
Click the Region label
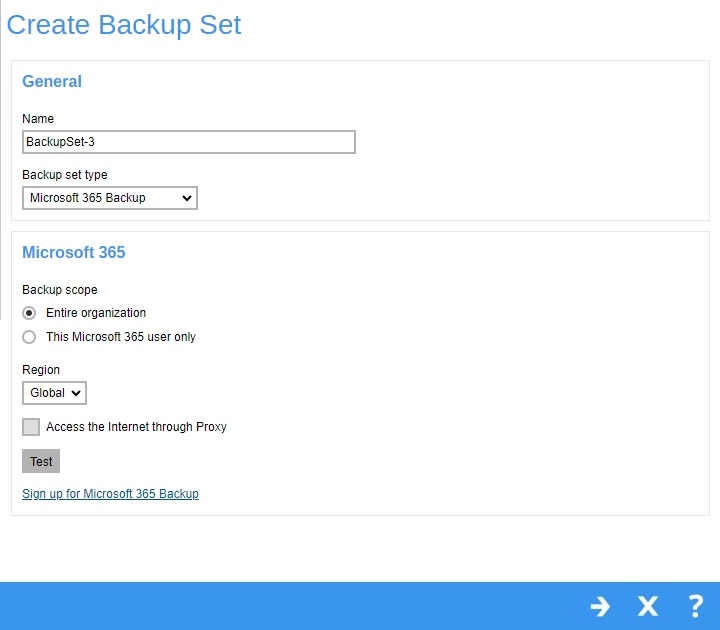coord(41,370)
